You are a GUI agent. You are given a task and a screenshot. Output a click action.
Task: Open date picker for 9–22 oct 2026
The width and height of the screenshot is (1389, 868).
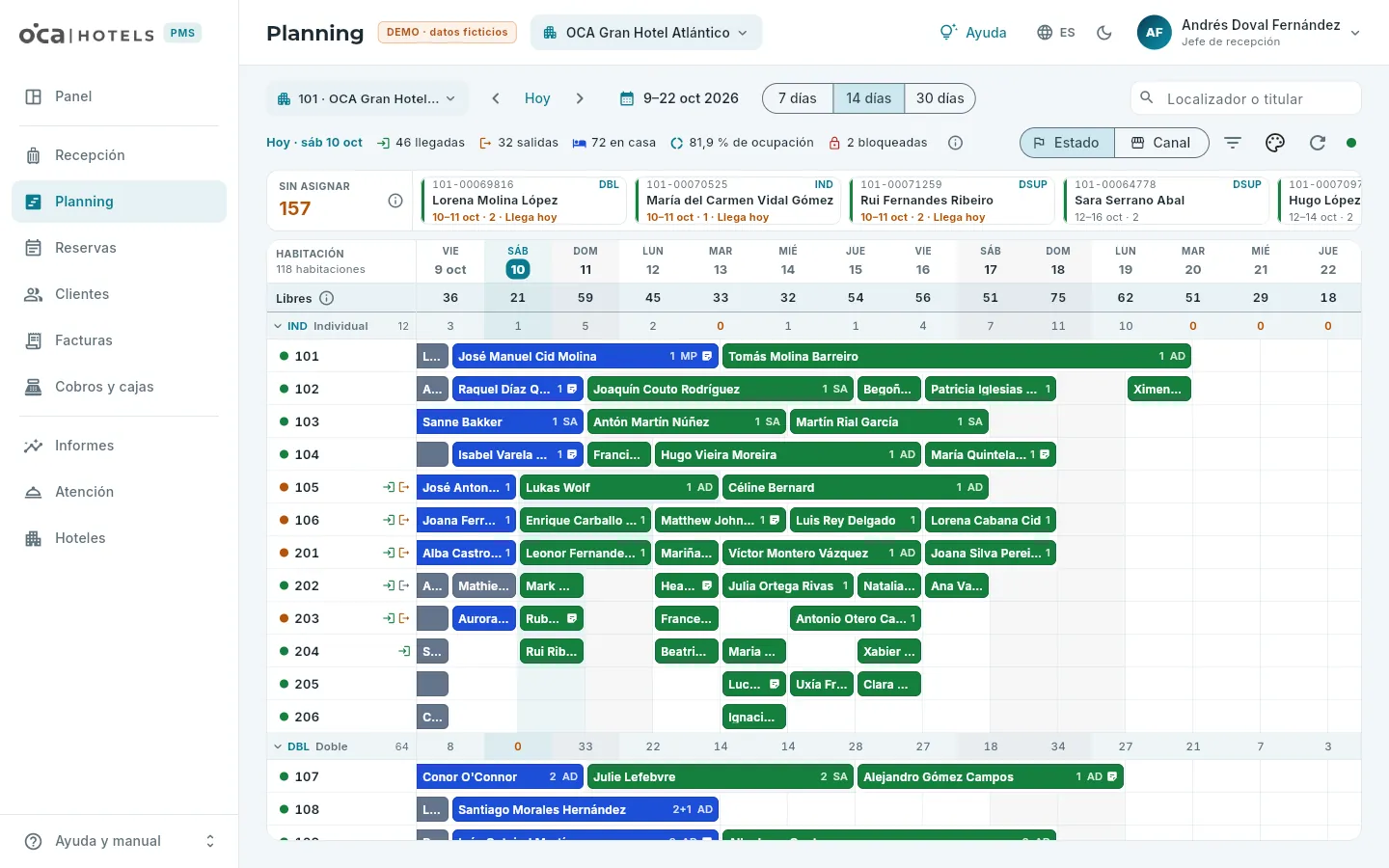pos(679,98)
